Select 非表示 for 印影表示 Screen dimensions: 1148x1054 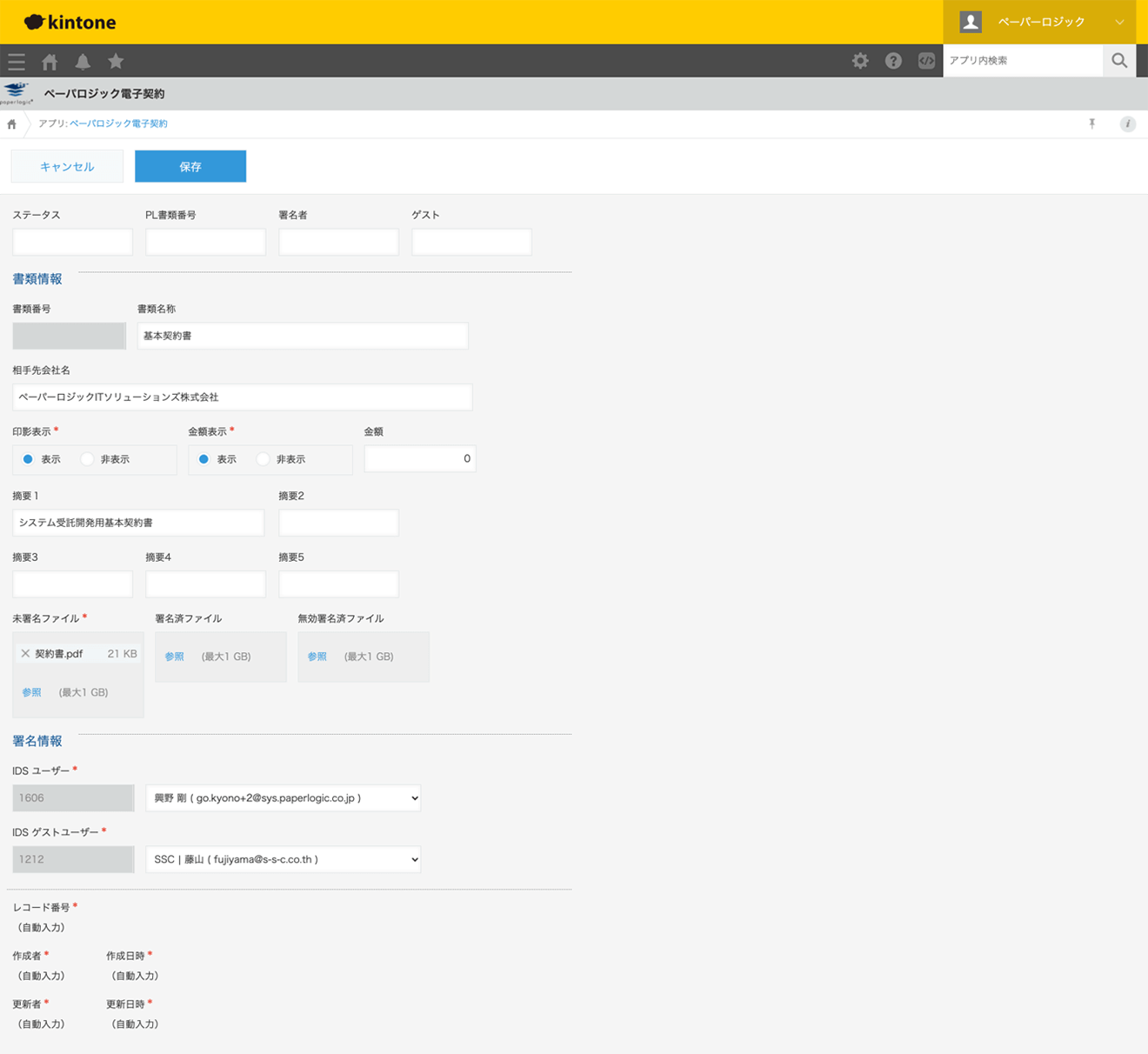tap(88, 459)
